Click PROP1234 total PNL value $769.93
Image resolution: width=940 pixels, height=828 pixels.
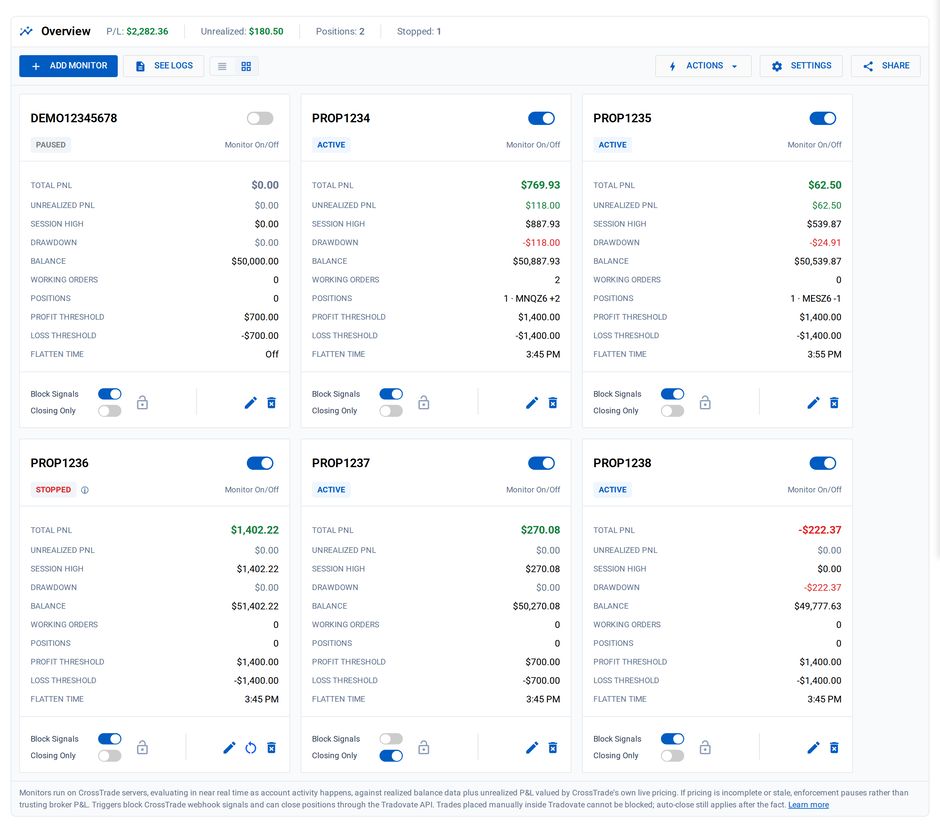coord(540,185)
